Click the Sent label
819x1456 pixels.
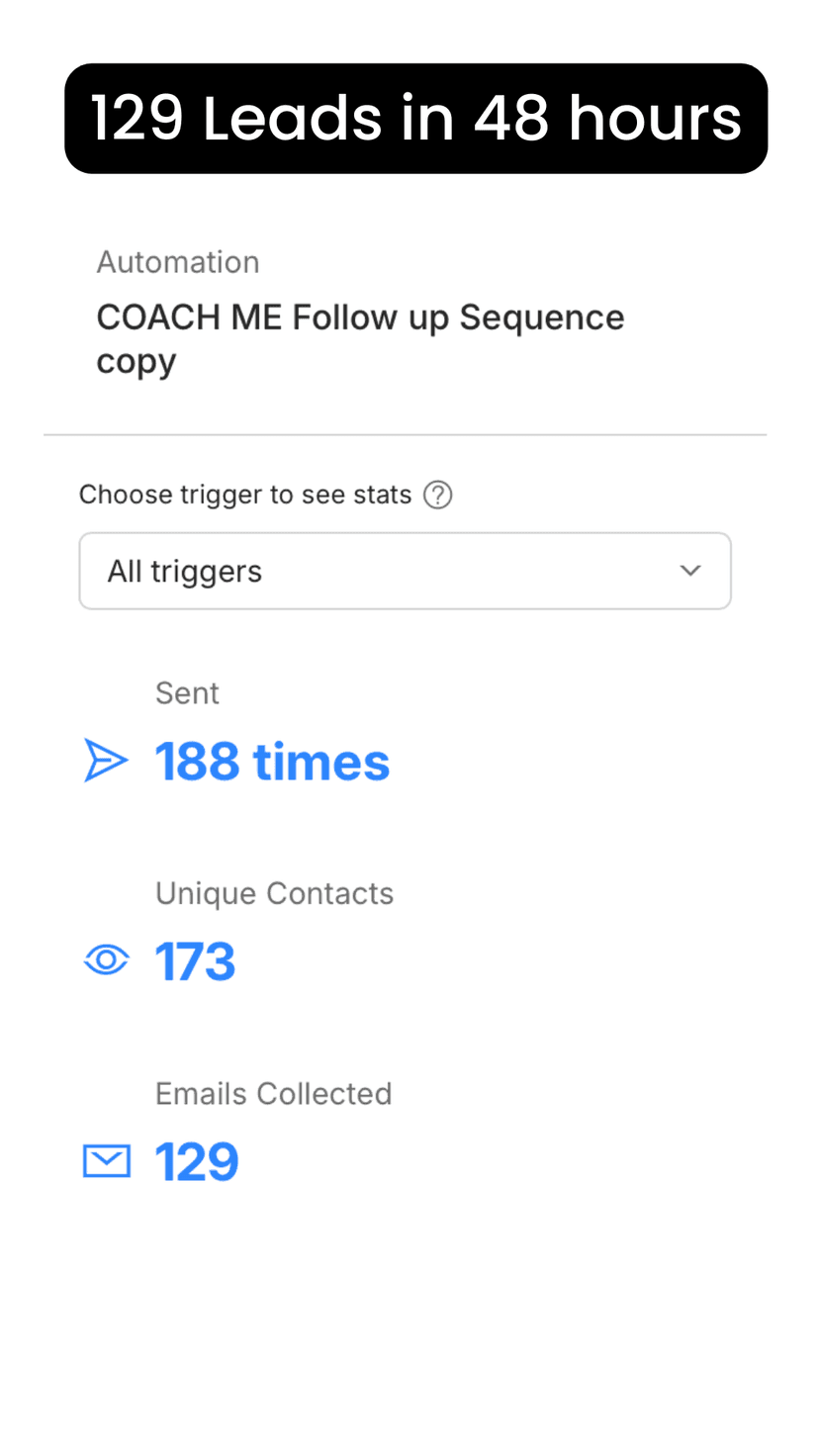pos(187,692)
